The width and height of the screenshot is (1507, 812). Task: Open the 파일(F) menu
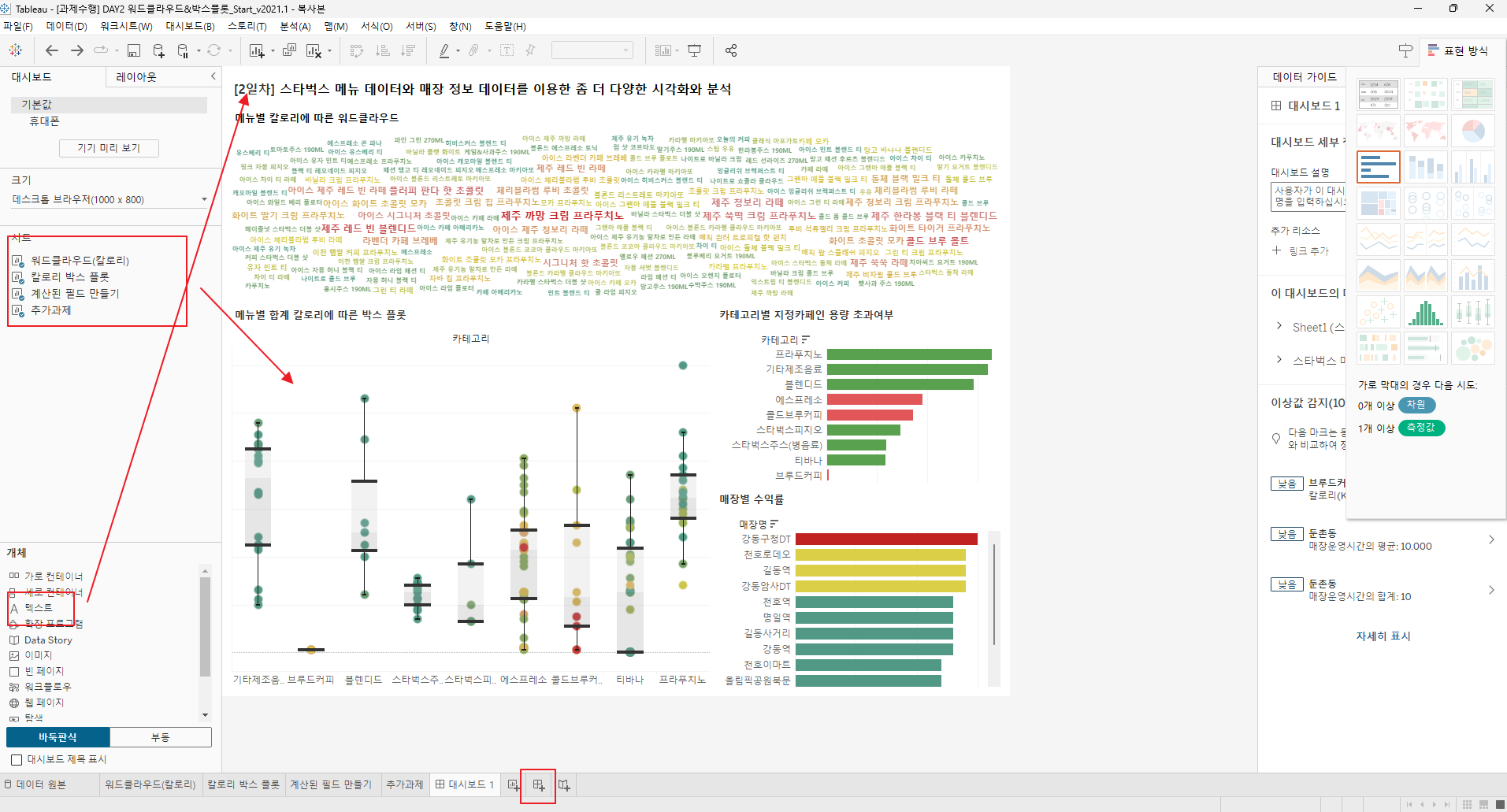coord(18,26)
